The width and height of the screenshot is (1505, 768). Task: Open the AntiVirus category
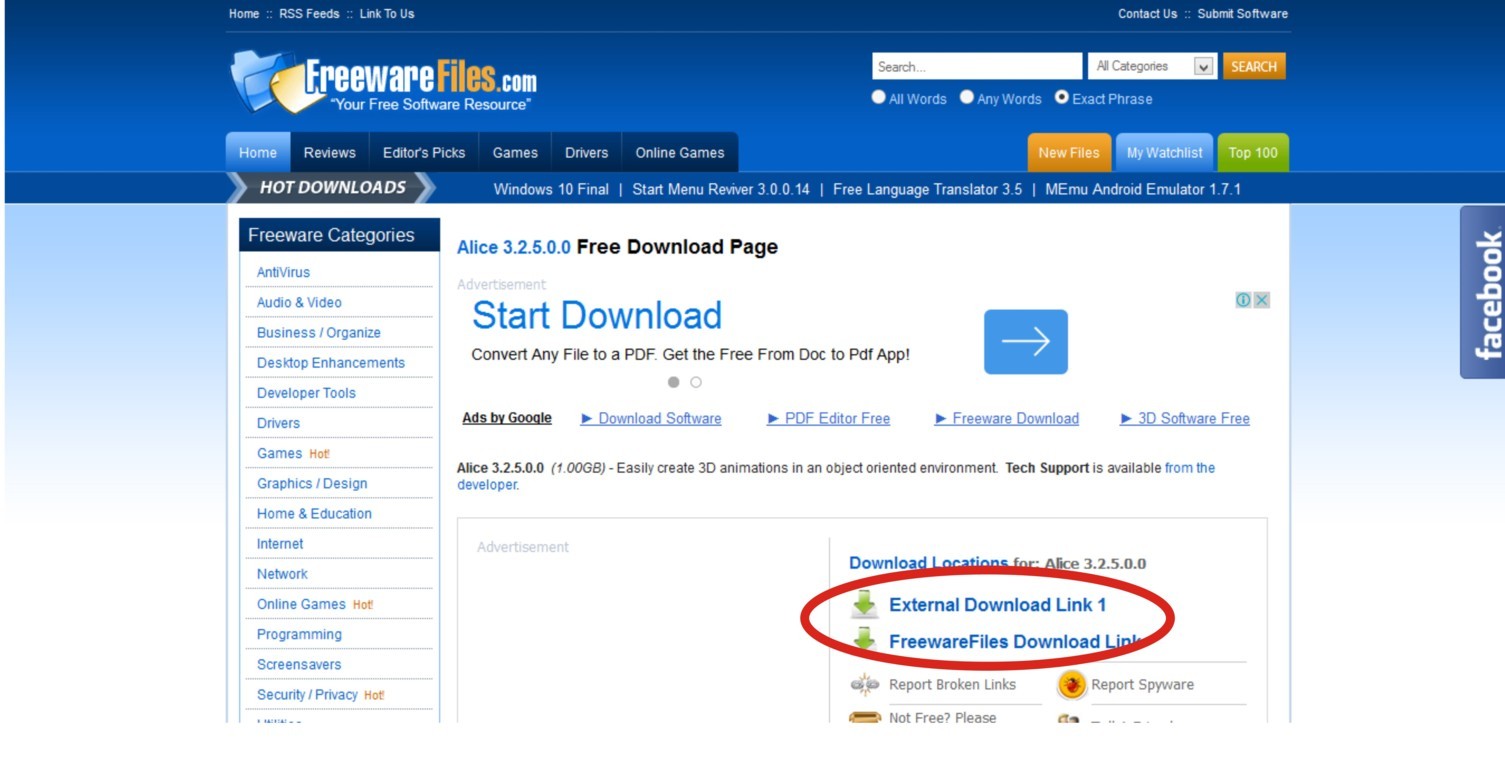click(x=284, y=272)
